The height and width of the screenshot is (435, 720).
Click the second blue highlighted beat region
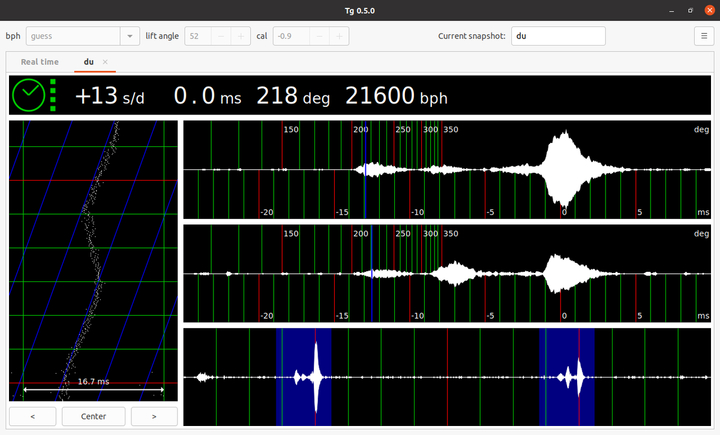click(x=567, y=377)
